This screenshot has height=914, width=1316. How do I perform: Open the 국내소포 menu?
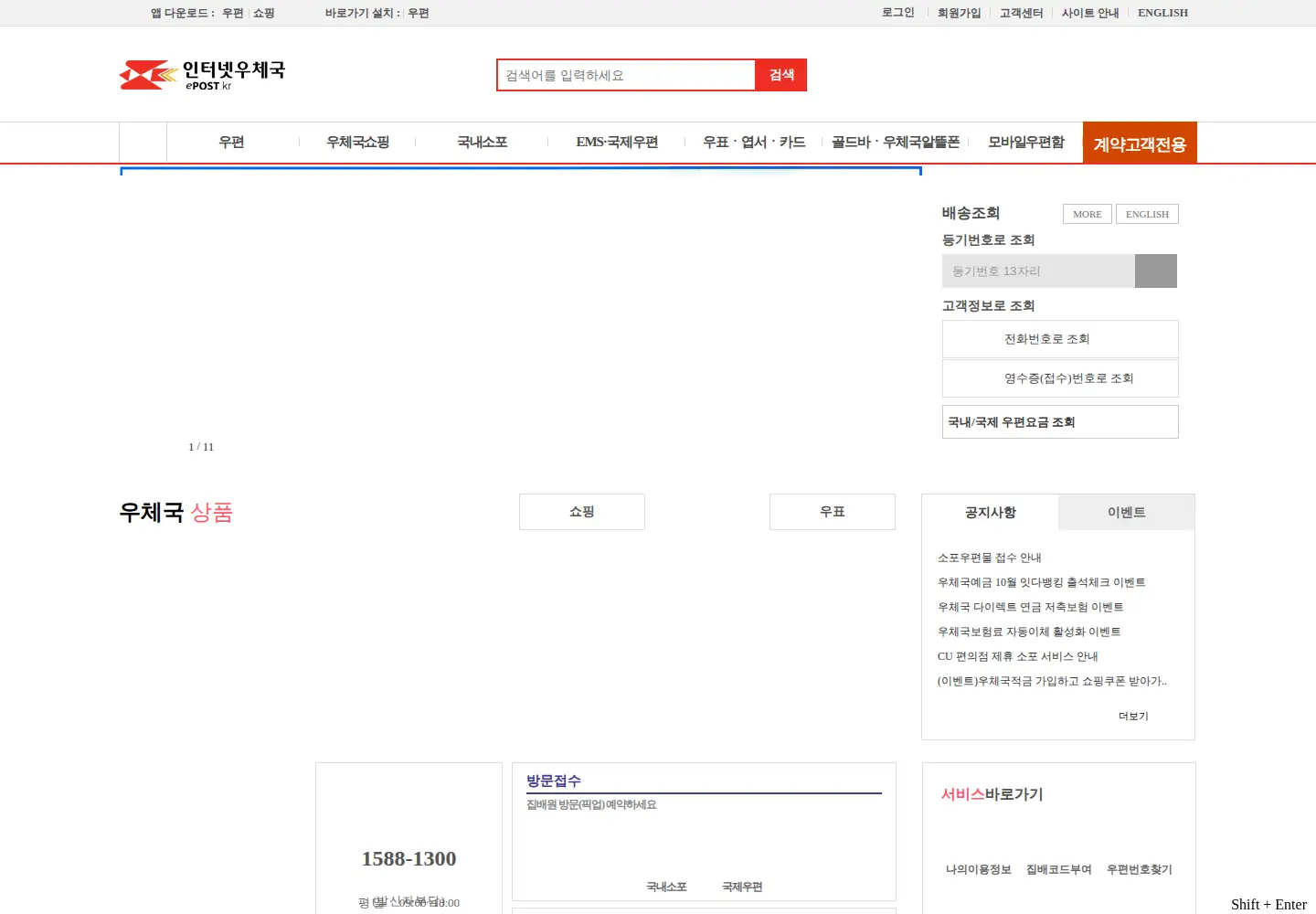pyautogui.click(x=482, y=142)
